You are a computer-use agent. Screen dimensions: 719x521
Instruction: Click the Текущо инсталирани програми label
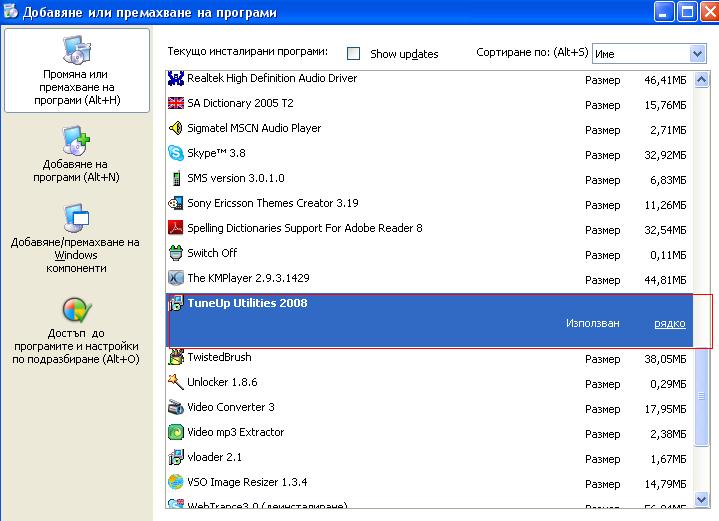point(248,51)
